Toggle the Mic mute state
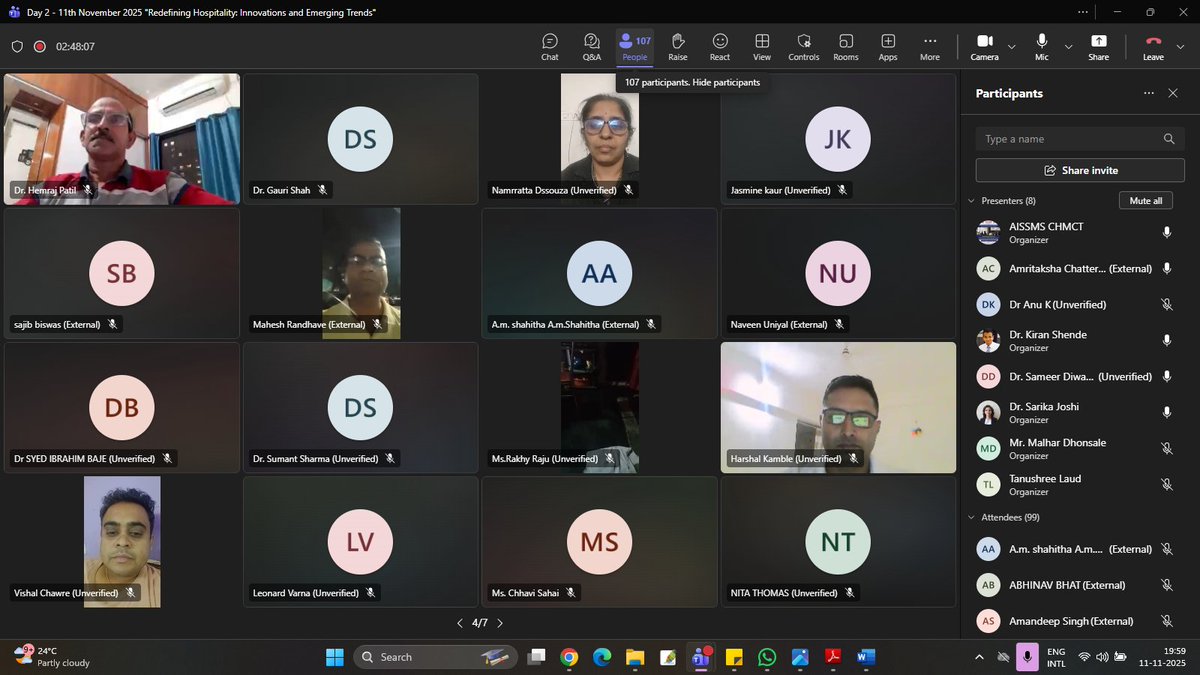Viewport: 1200px width, 675px height. pyautogui.click(x=1042, y=47)
